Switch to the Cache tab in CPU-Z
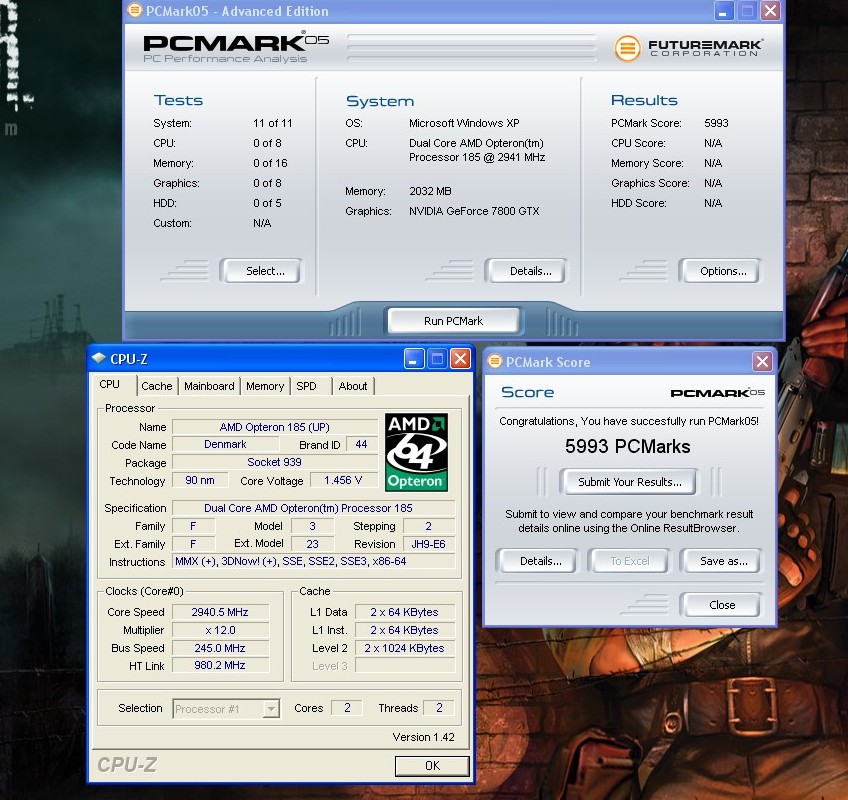The height and width of the screenshot is (800, 848). coord(156,386)
